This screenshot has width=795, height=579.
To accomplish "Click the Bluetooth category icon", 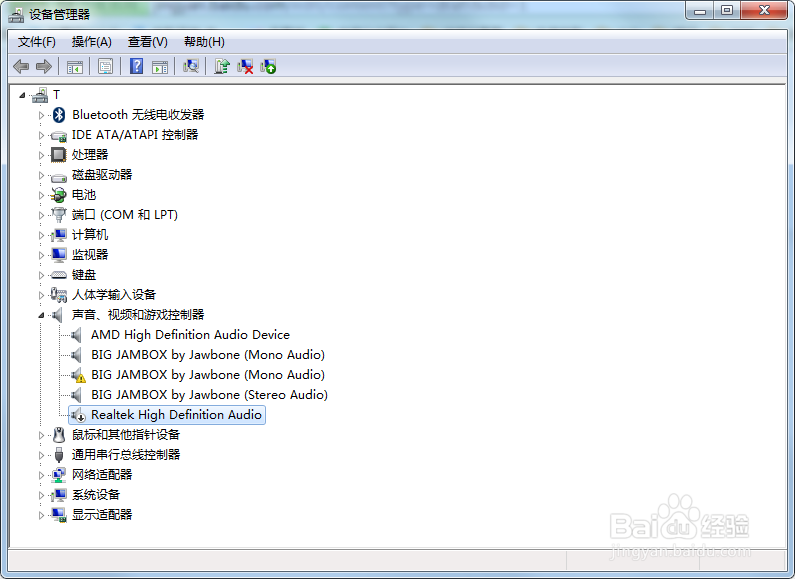I will click(x=59, y=115).
